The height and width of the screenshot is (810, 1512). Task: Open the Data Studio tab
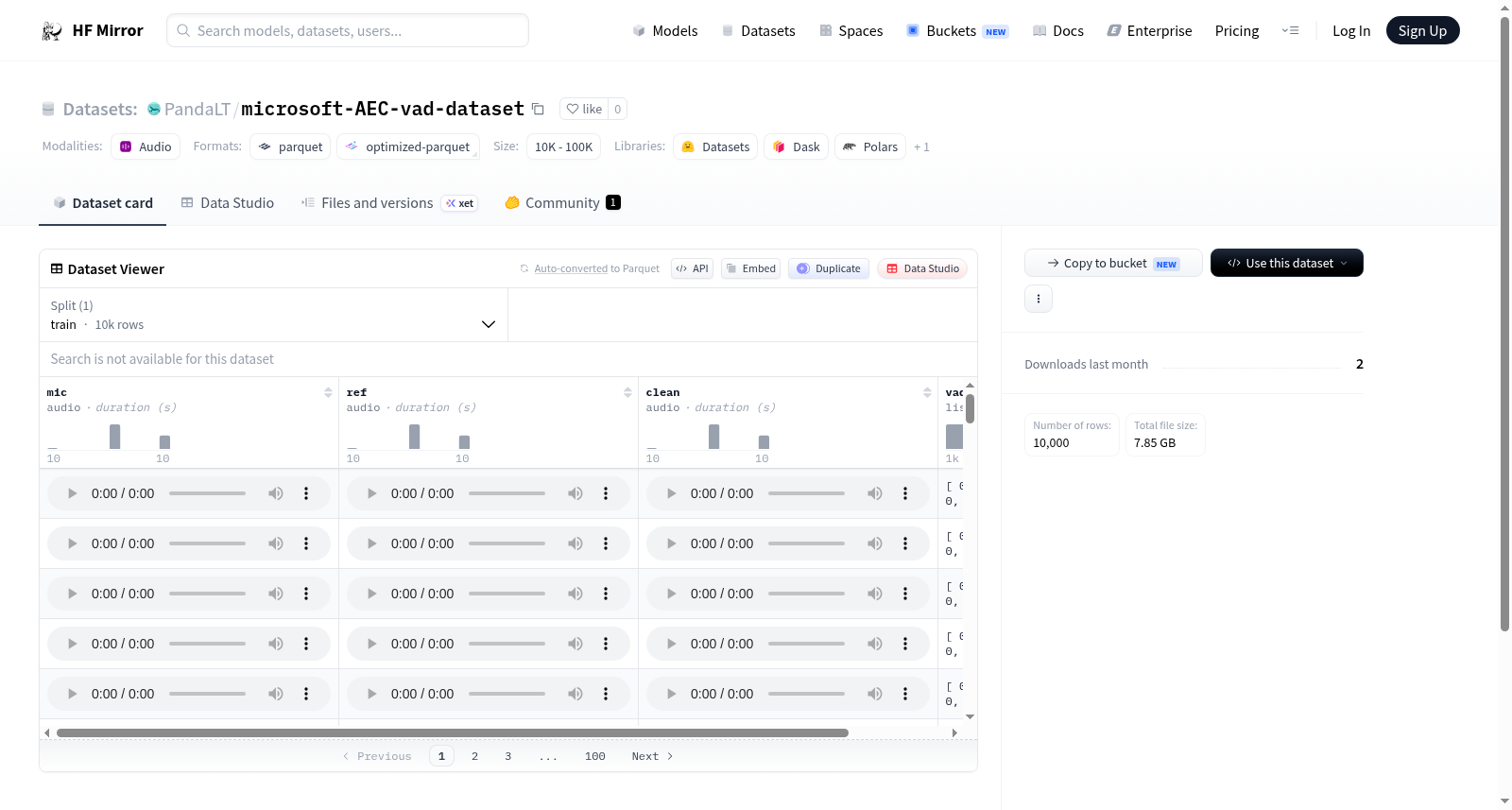[228, 203]
